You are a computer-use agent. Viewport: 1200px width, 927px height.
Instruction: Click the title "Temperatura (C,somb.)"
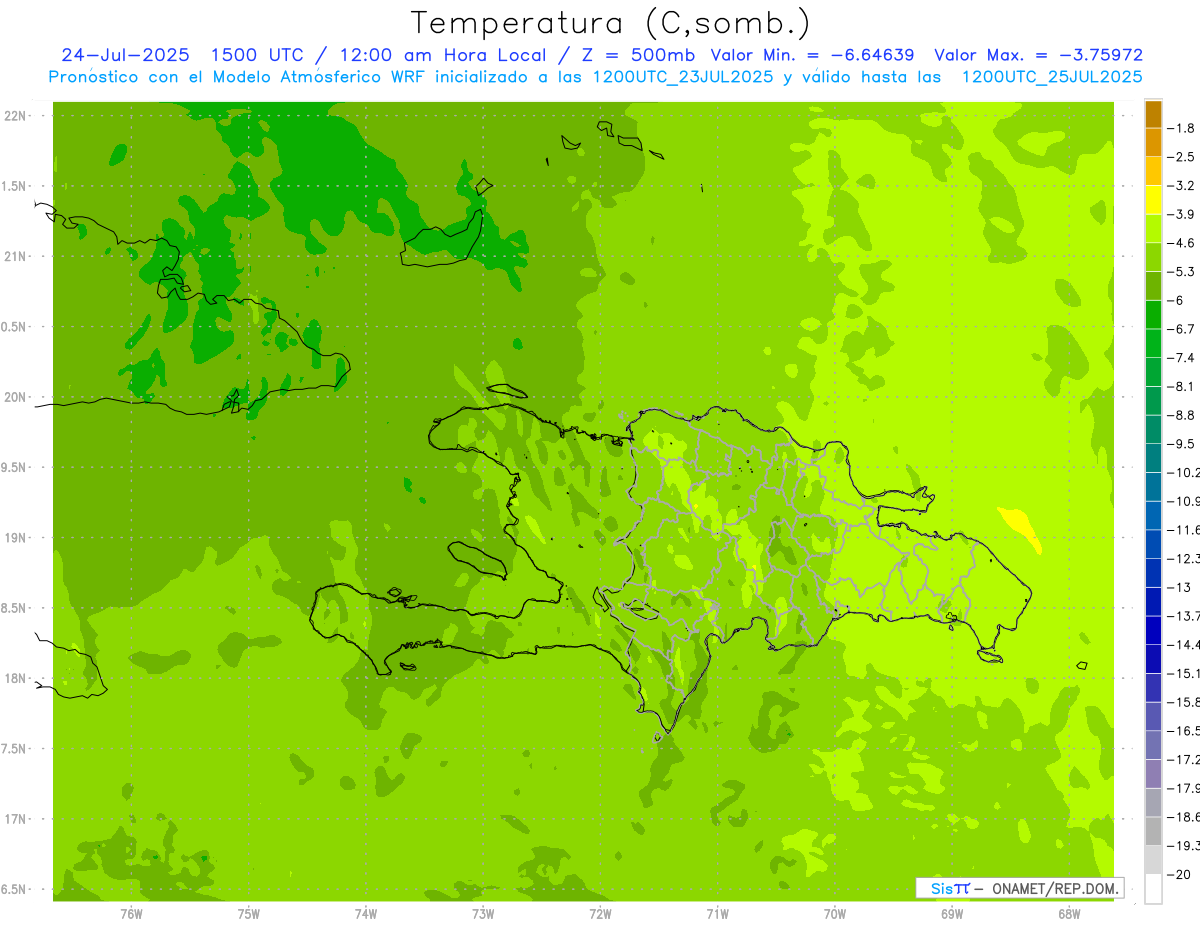pyautogui.click(x=611, y=24)
